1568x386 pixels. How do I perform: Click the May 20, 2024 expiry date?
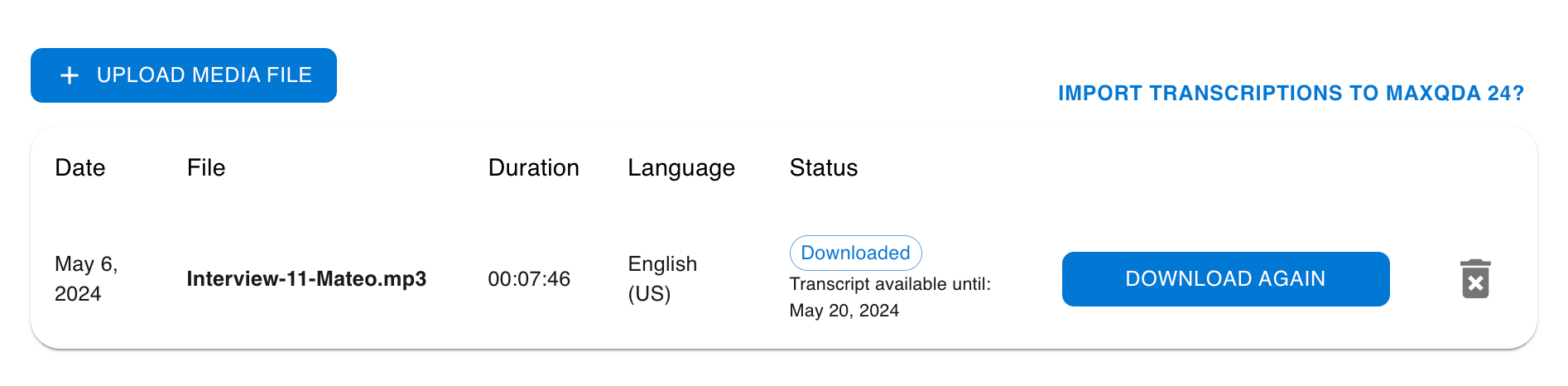(x=844, y=311)
